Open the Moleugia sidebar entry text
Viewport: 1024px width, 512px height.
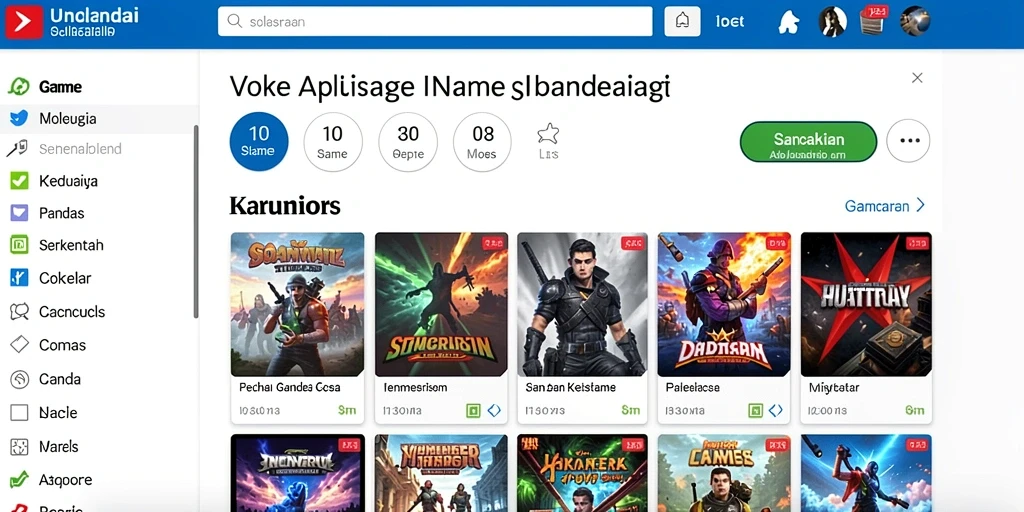pos(67,118)
